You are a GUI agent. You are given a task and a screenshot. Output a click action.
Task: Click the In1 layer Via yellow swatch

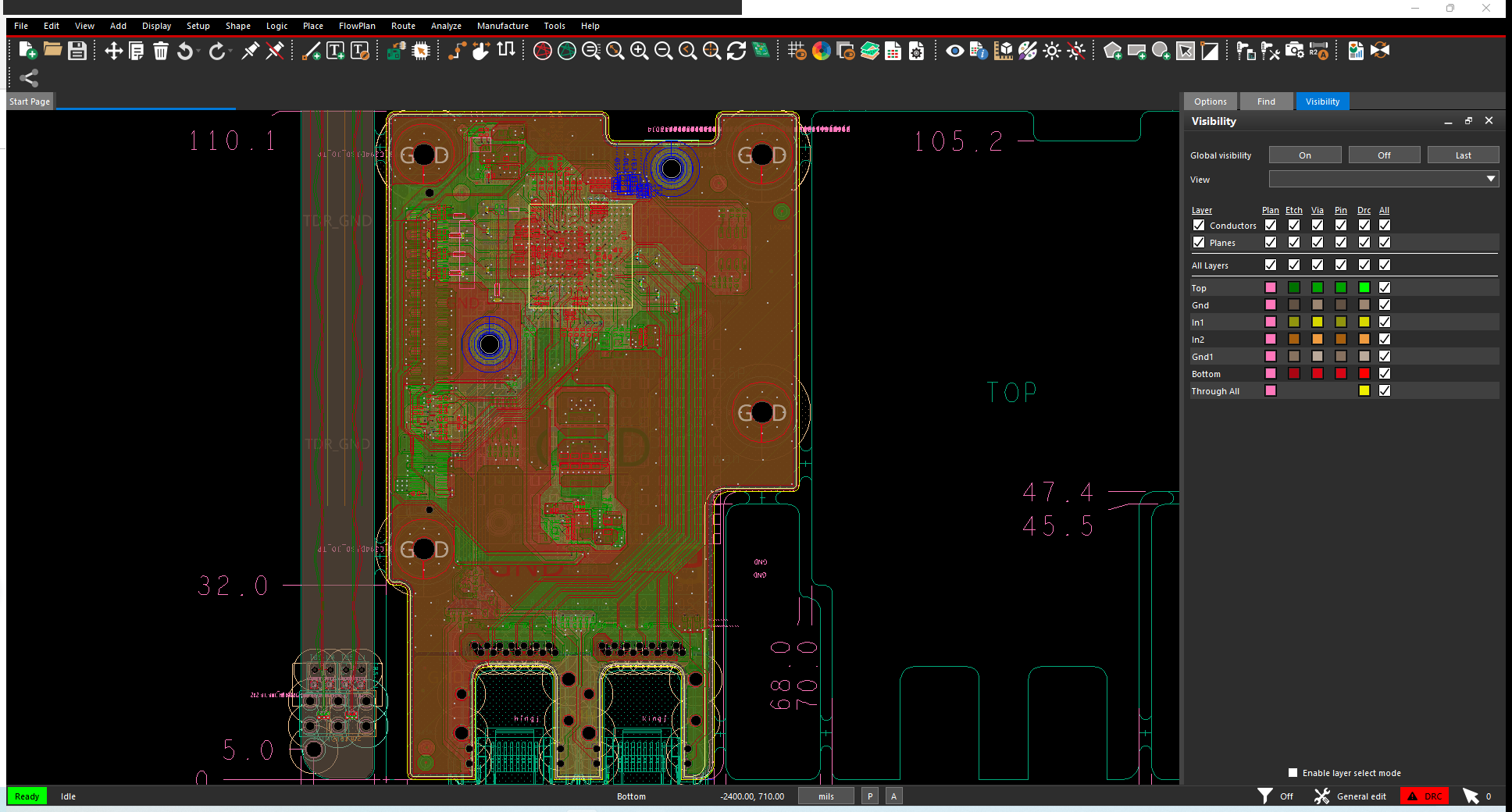click(1318, 322)
